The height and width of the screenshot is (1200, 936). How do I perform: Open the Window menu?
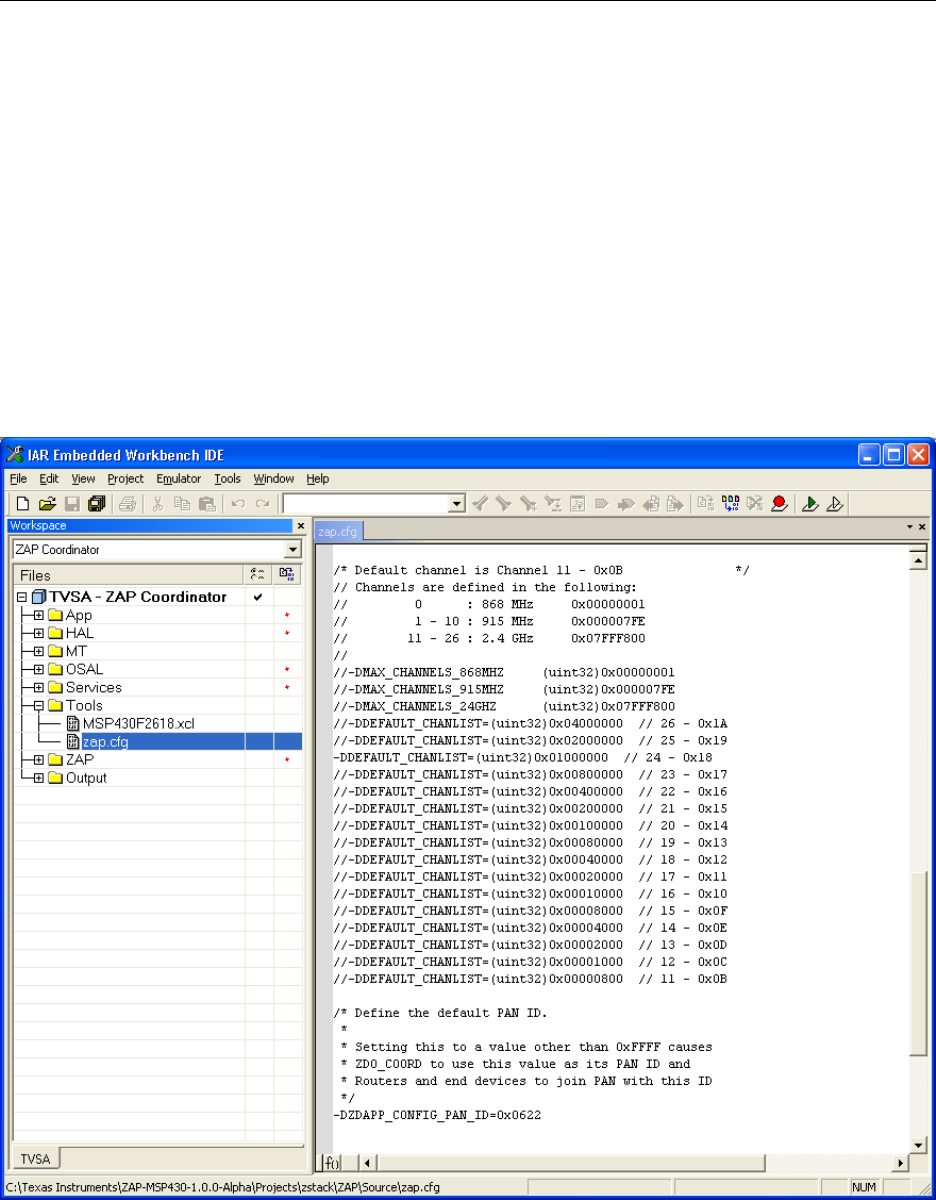click(x=274, y=479)
